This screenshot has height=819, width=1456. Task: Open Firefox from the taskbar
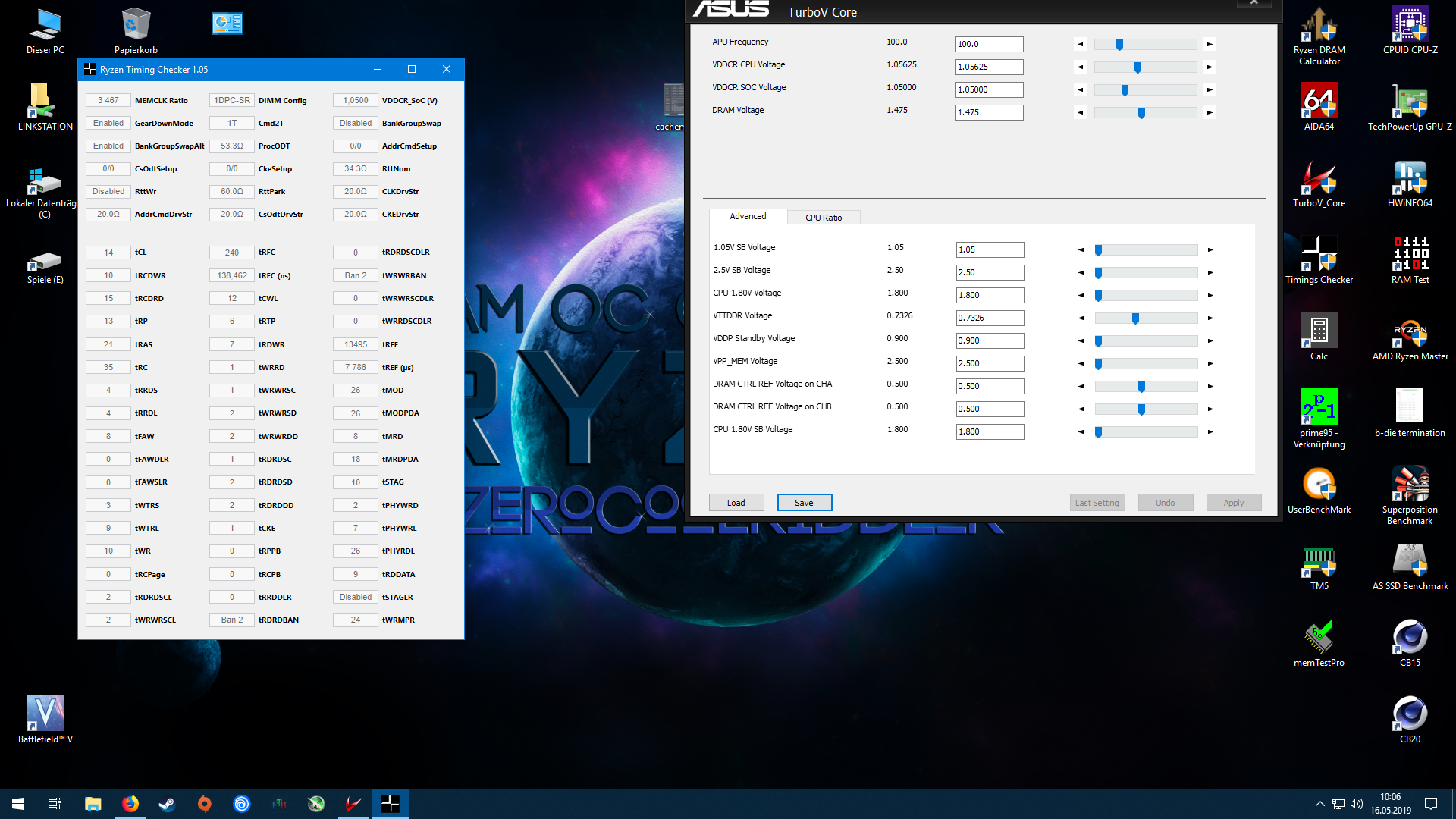pyautogui.click(x=130, y=804)
